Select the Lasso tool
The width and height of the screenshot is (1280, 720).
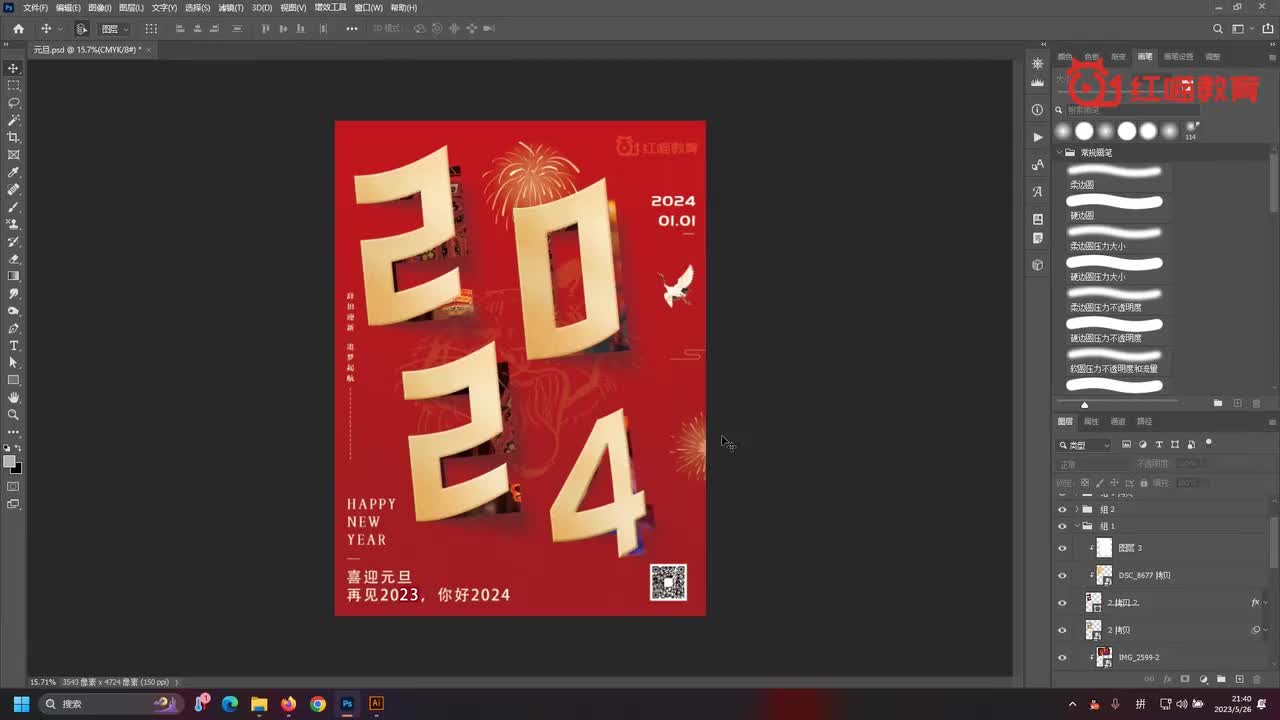14,103
